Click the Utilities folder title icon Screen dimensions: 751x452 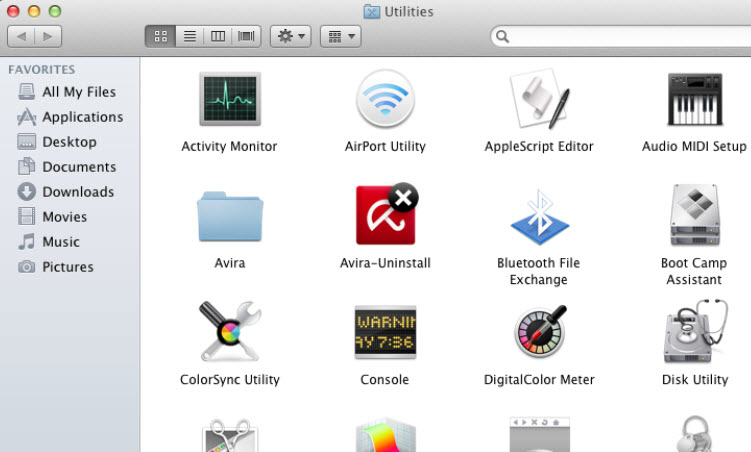point(372,11)
